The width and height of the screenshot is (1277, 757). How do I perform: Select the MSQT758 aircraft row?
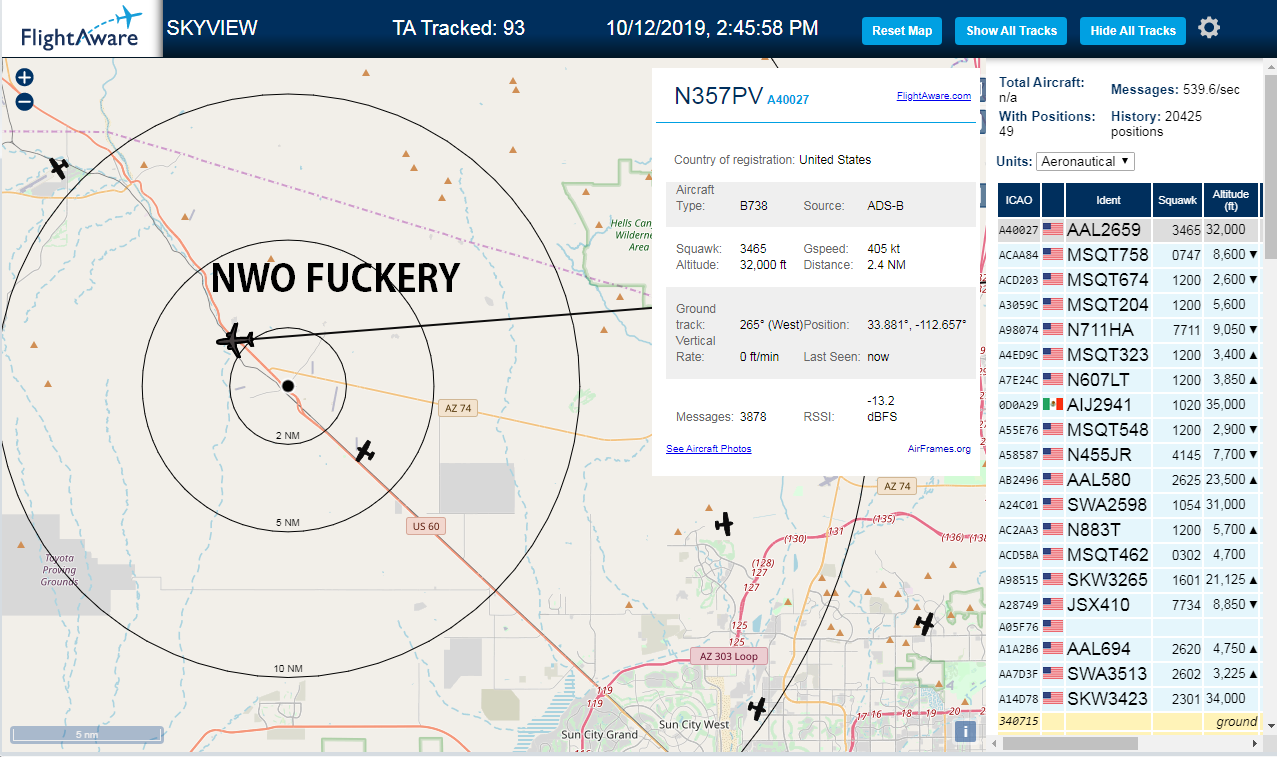point(1128,255)
